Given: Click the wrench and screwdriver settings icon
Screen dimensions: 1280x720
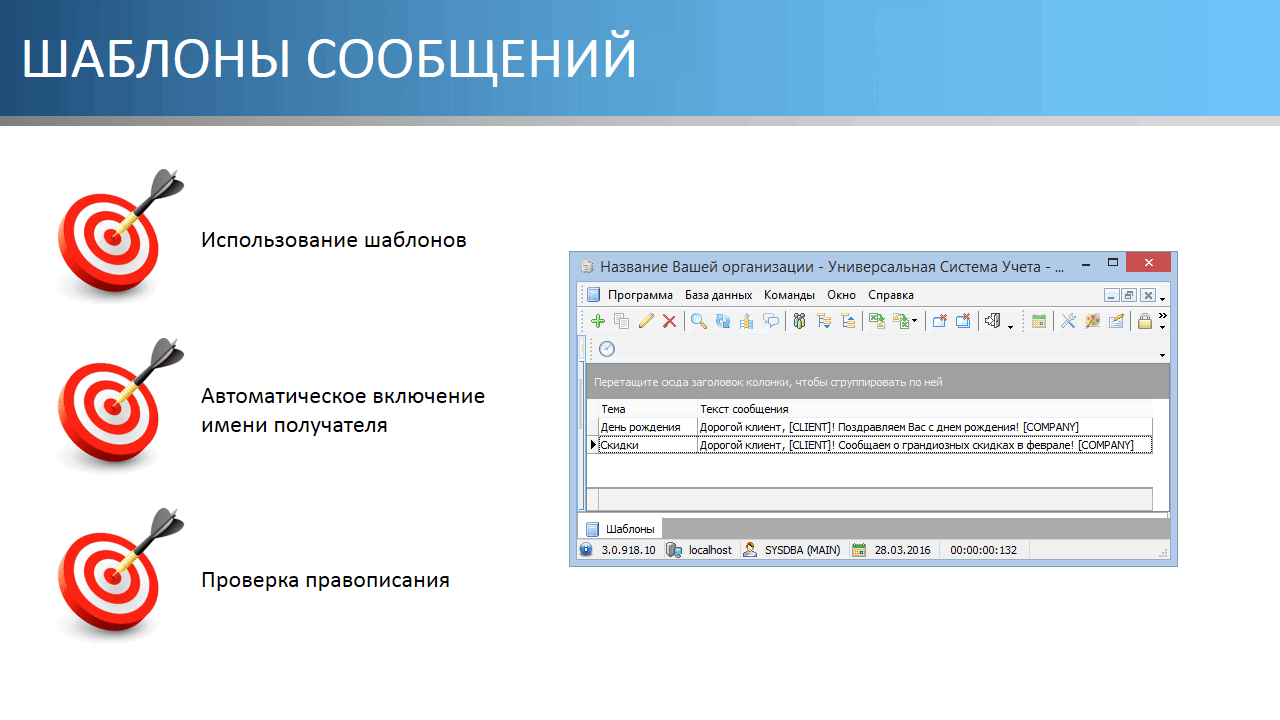Looking at the screenshot, I should pos(1068,321).
